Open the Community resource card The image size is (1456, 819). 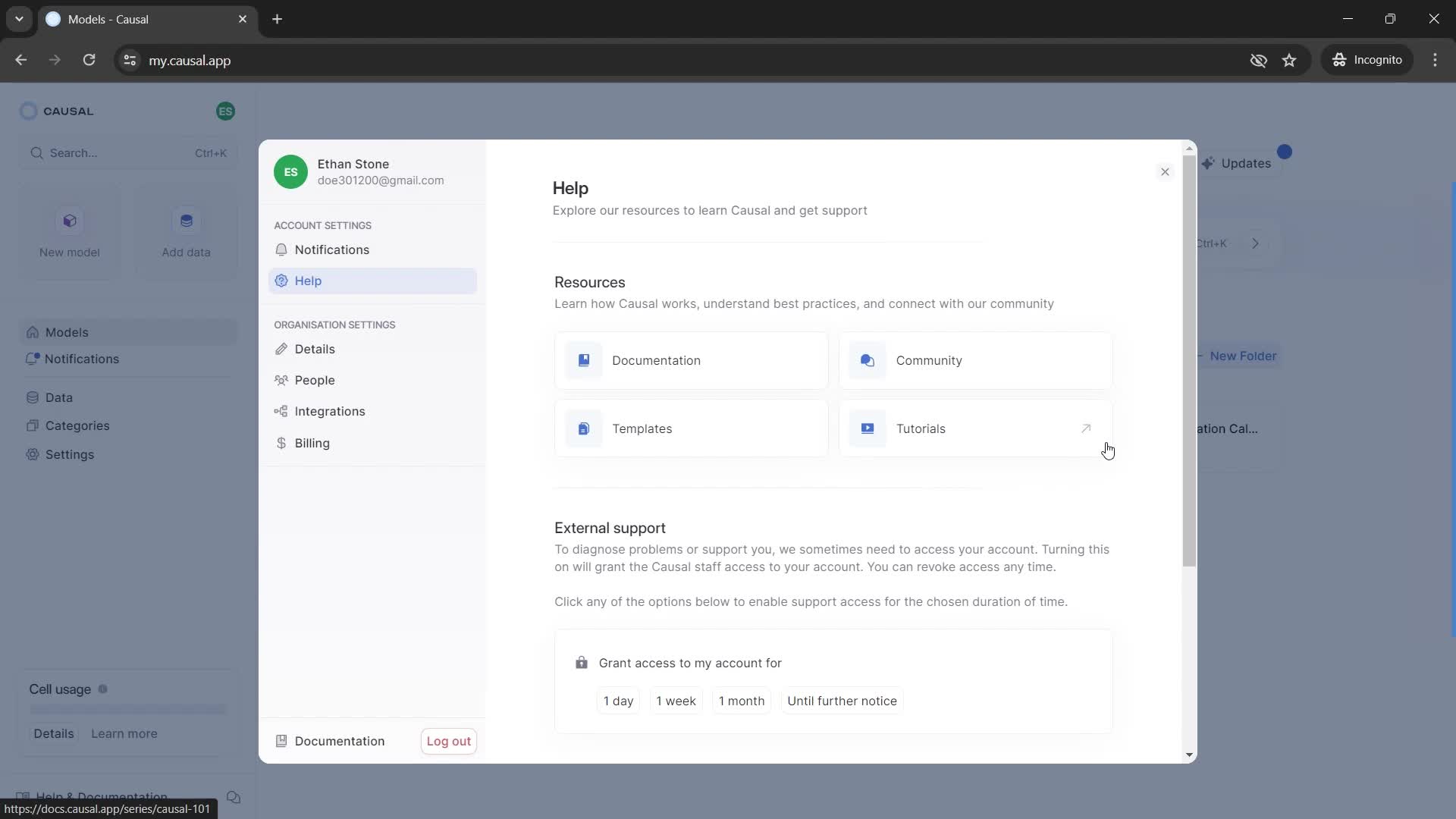click(975, 360)
